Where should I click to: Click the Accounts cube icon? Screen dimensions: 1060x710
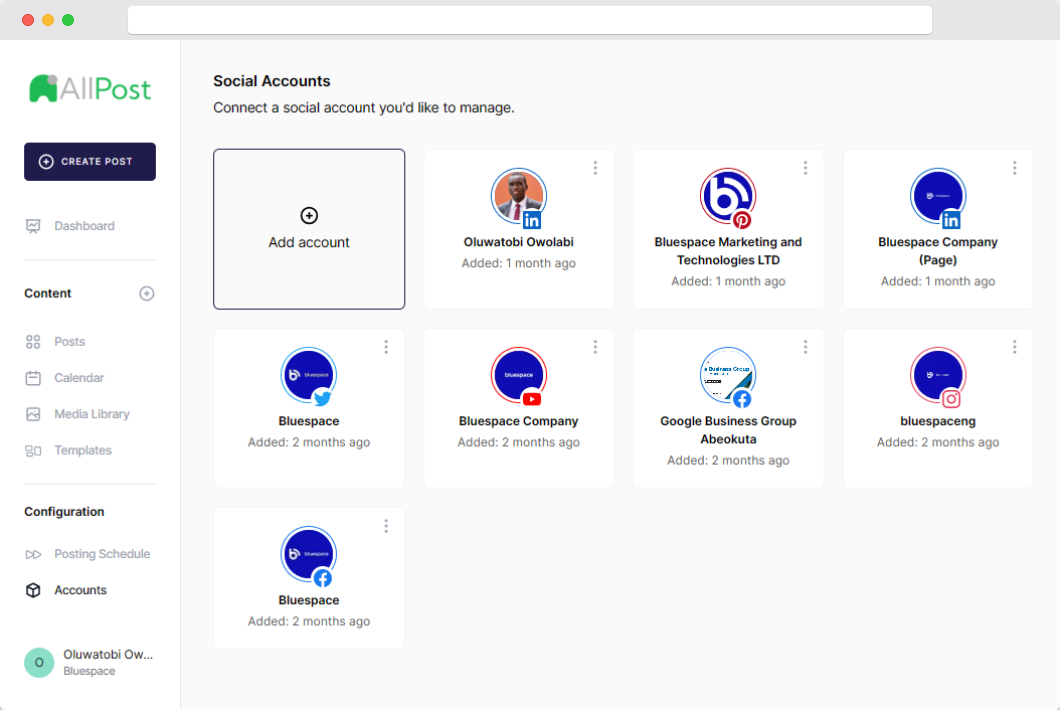pyautogui.click(x=33, y=590)
